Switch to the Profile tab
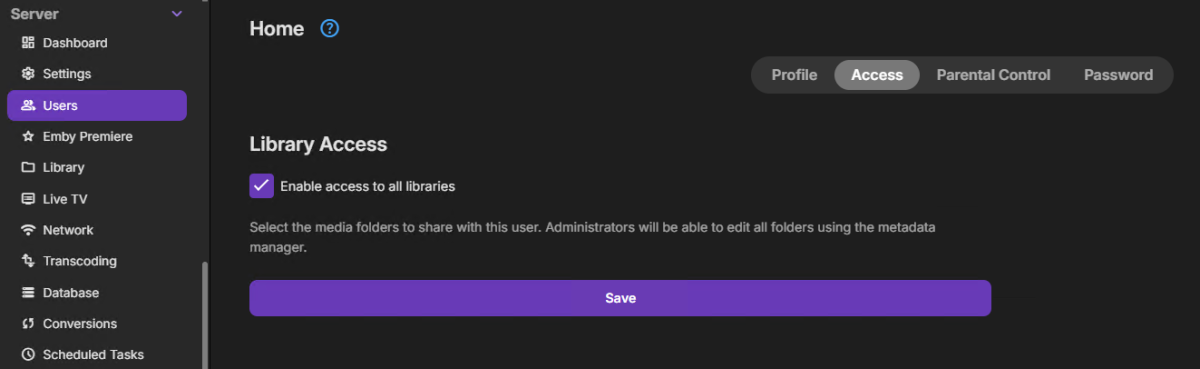This screenshot has height=369, width=1200. click(794, 75)
